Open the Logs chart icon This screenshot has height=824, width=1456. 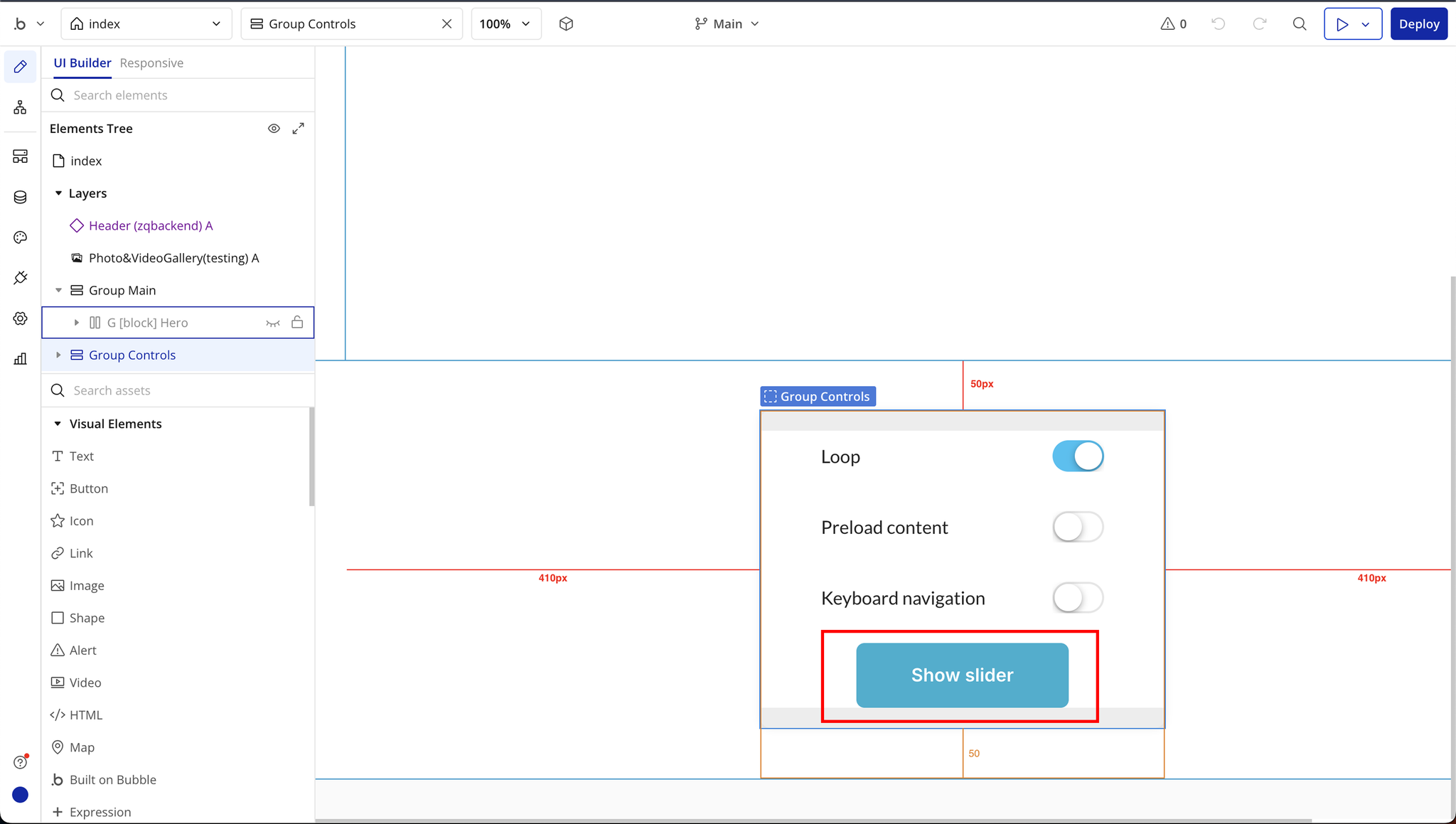tap(20, 359)
